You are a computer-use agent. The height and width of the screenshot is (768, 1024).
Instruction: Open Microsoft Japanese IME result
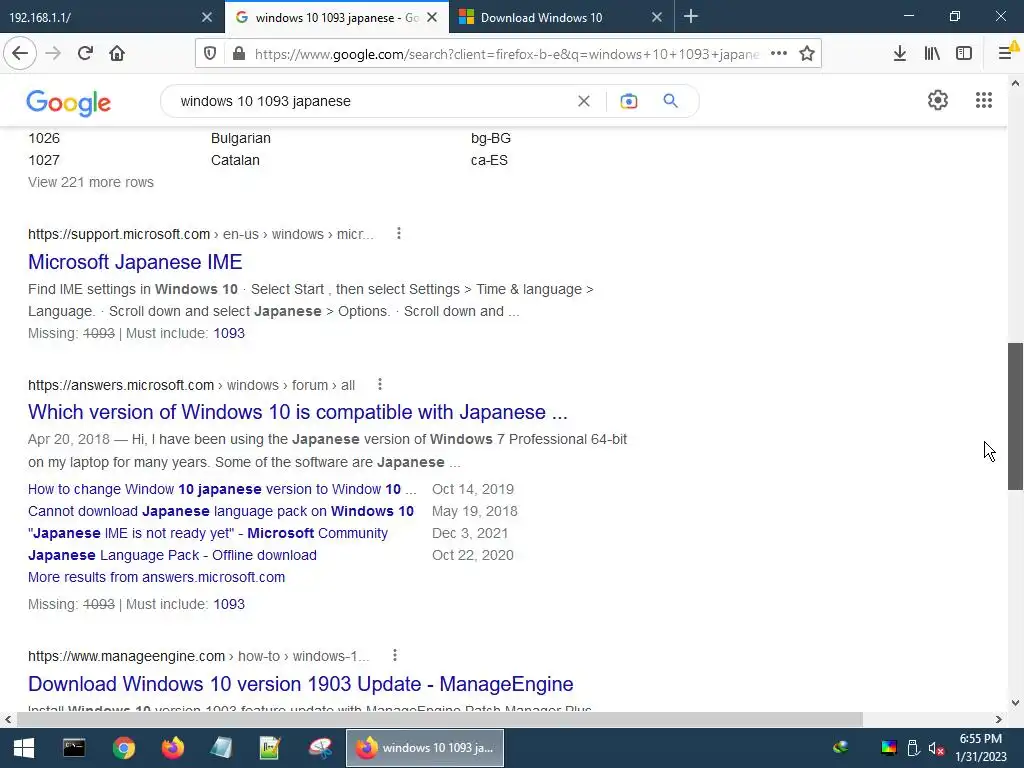[135, 262]
